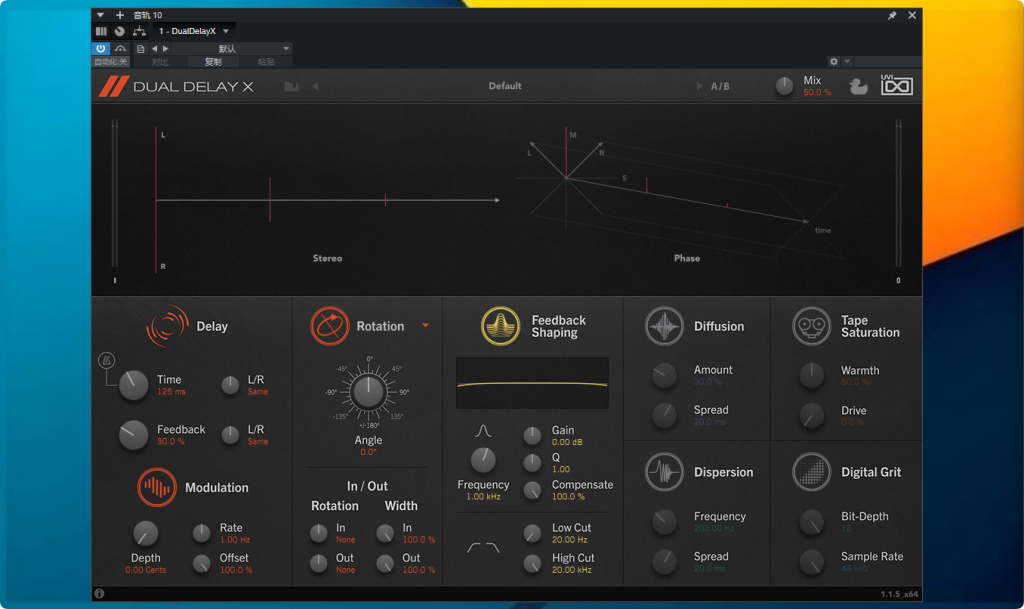Viewport: 1024px width, 609px height.
Task: Click the info icon in the status bar
Action: (99, 593)
